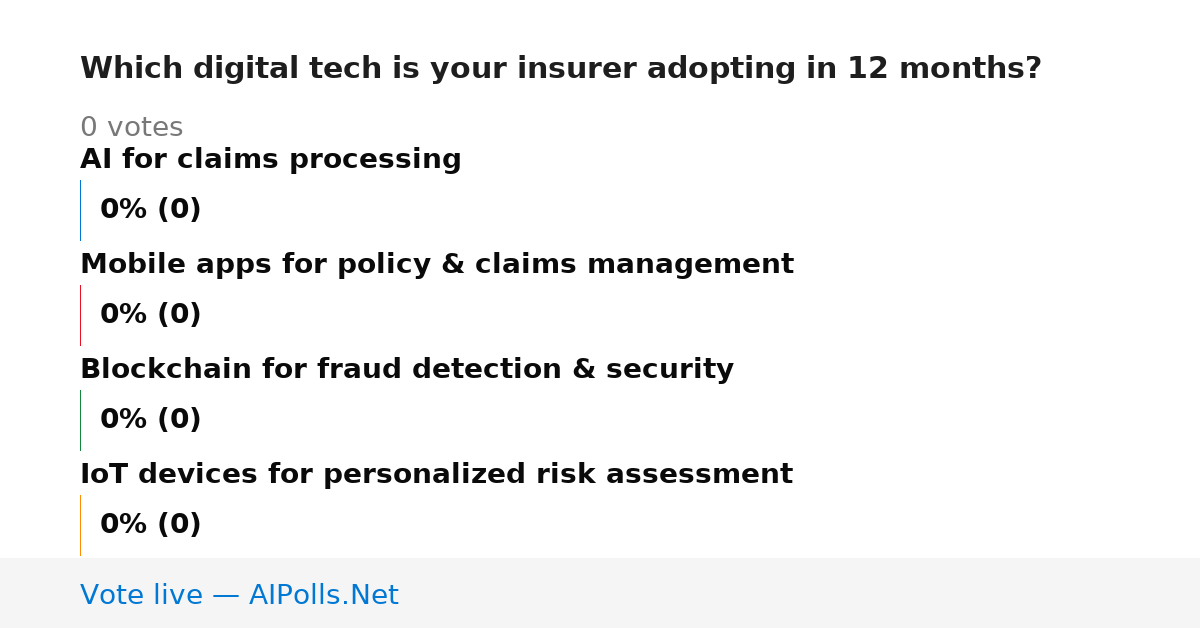Viewport: 1200px width, 628px height.
Task: Click the blue bar under AI for claims processing
Action: tap(80, 210)
